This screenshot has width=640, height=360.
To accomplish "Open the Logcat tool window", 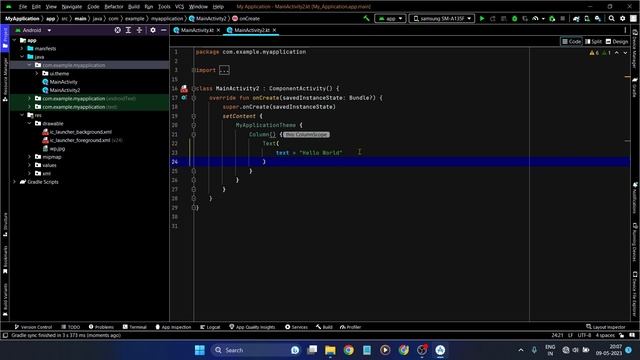I will click(x=210, y=327).
